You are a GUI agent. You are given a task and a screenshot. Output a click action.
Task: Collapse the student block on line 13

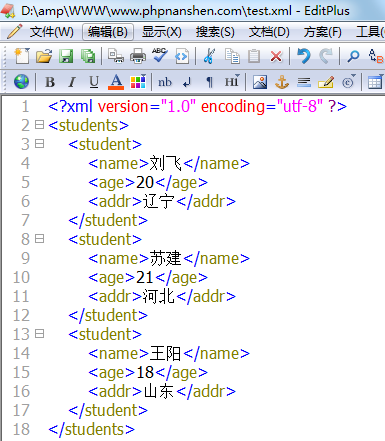coord(39,334)
